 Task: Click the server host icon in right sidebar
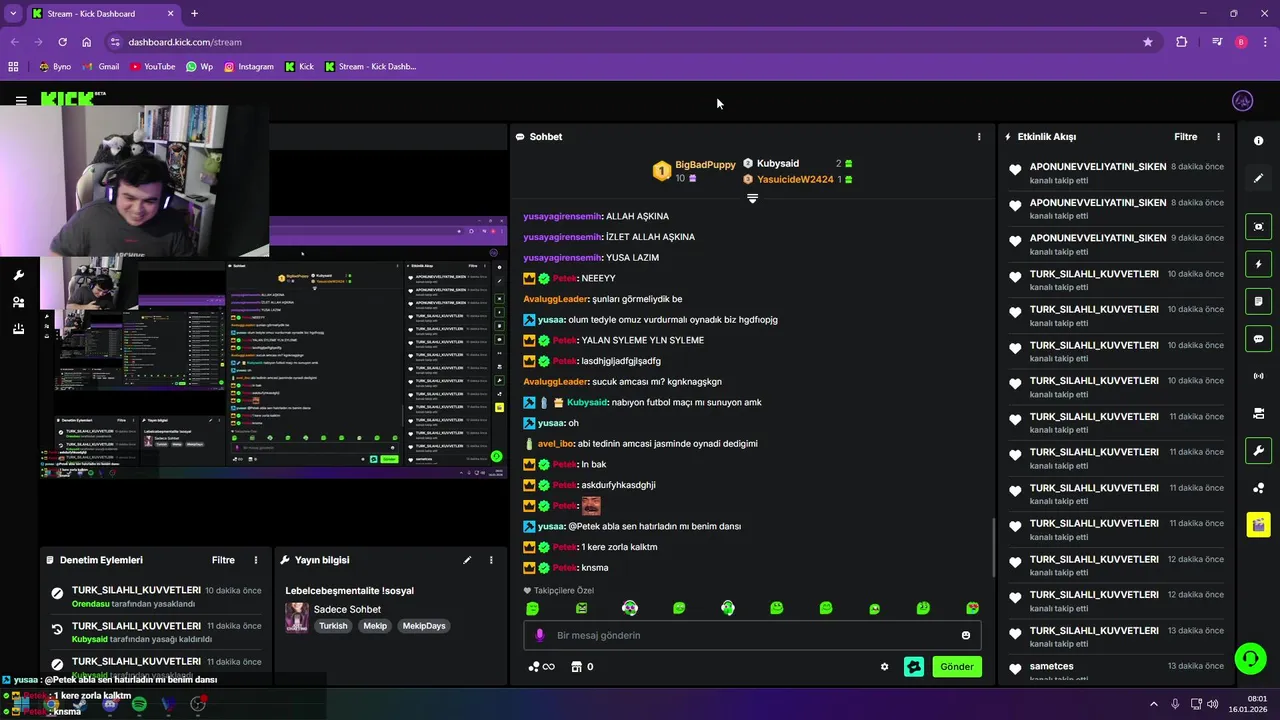(1258, 413)
